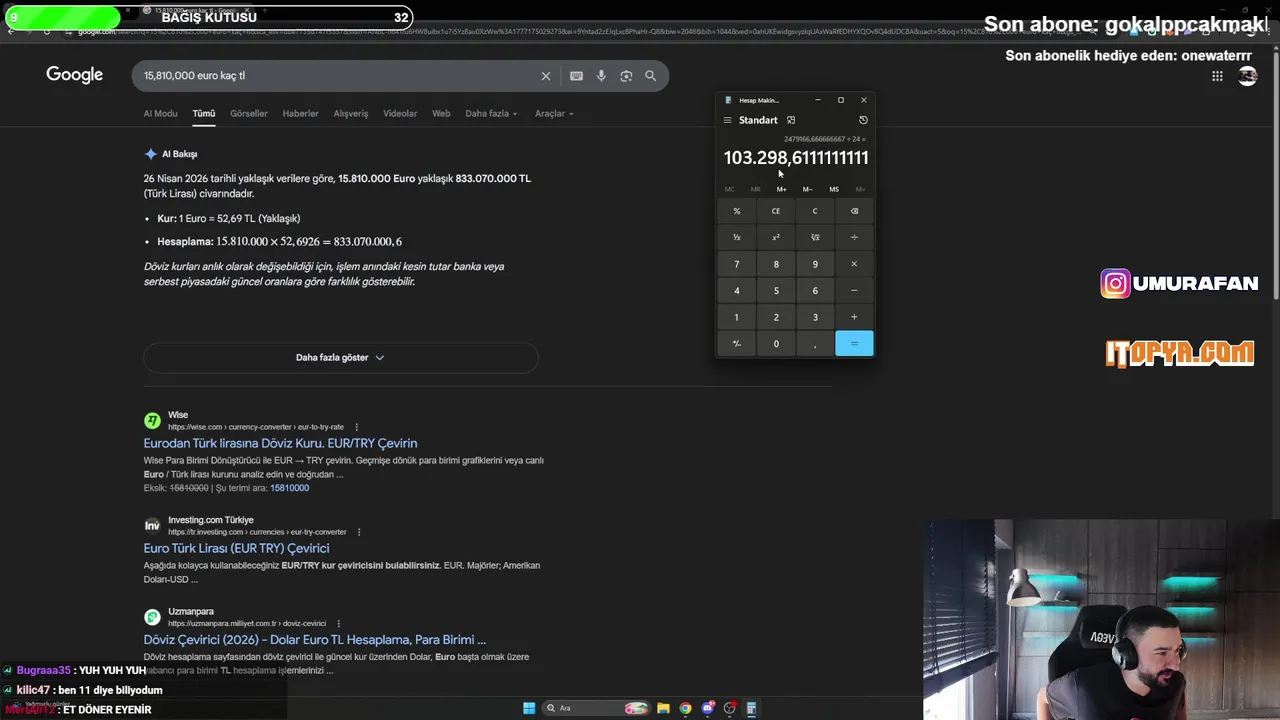The image size is (1280, 720).
Task: Open Chrome from the taskbar
Action: pyautogui.click(x=685, y=708)
